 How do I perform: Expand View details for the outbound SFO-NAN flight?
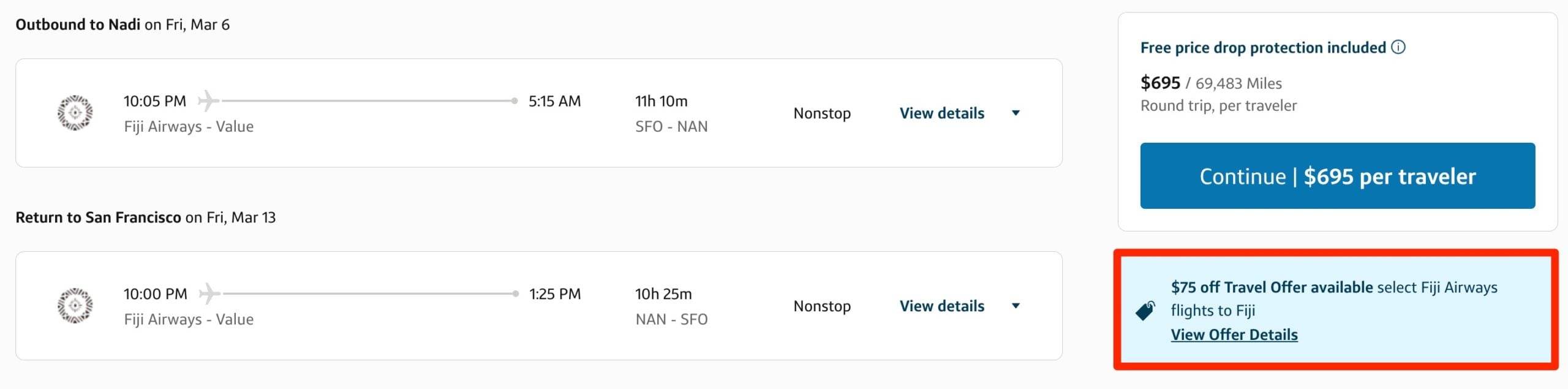point(942,113)
